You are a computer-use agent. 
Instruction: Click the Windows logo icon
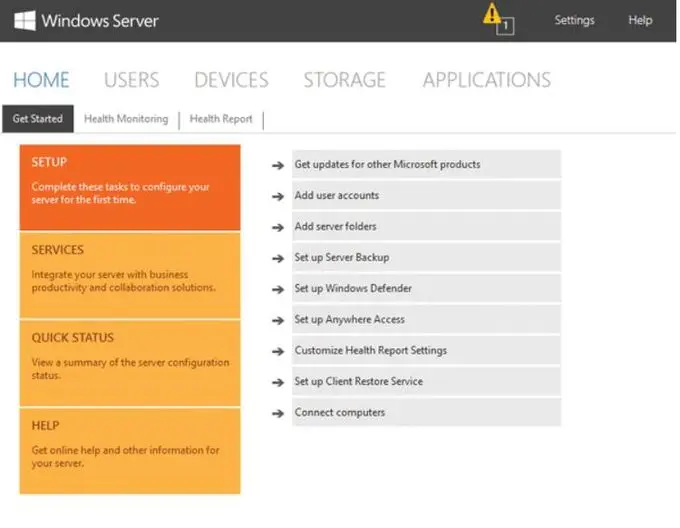point(25,20)
